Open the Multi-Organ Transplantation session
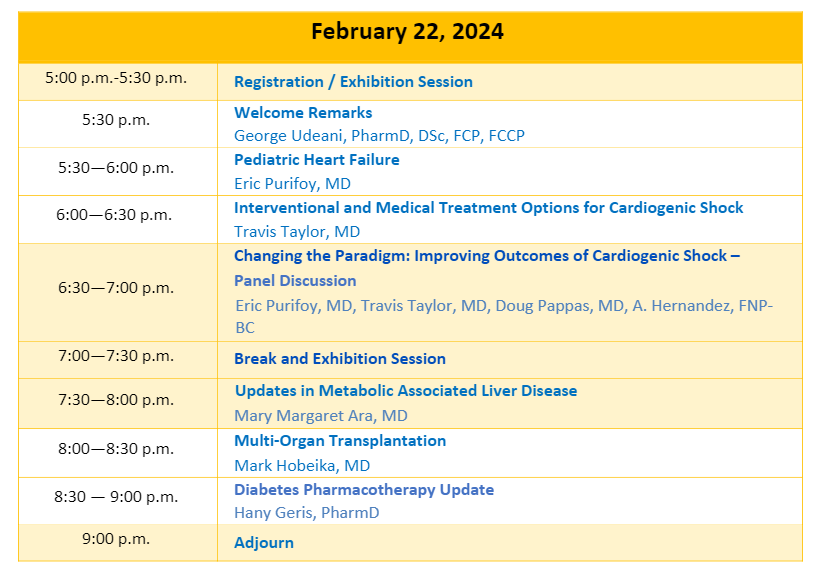Image resolution: width=816 pixels, height=575 pixels. point(340,441)
